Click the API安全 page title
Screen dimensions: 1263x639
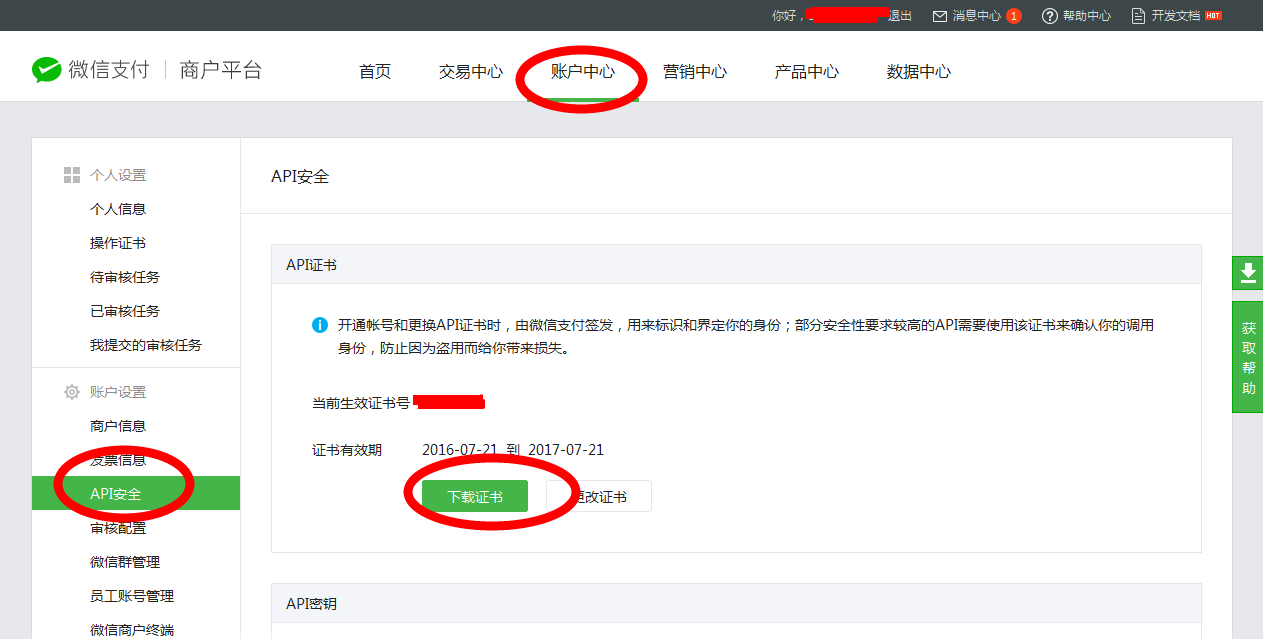click(x=300, y=176)
